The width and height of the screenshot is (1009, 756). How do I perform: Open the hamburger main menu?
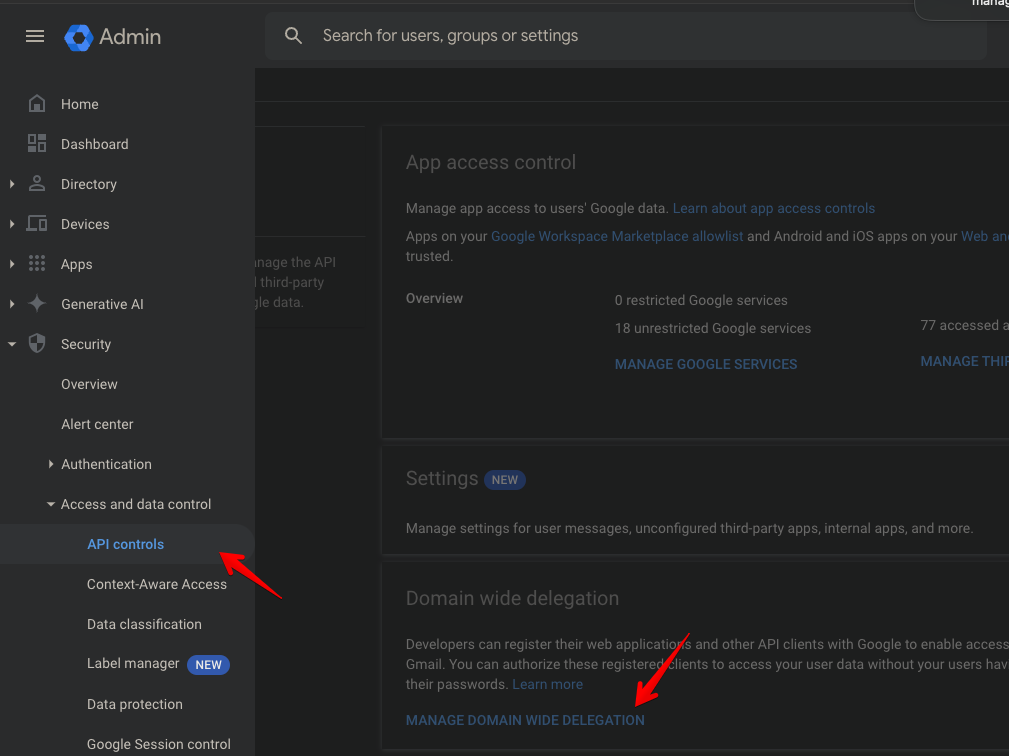[x=35, y=37]
